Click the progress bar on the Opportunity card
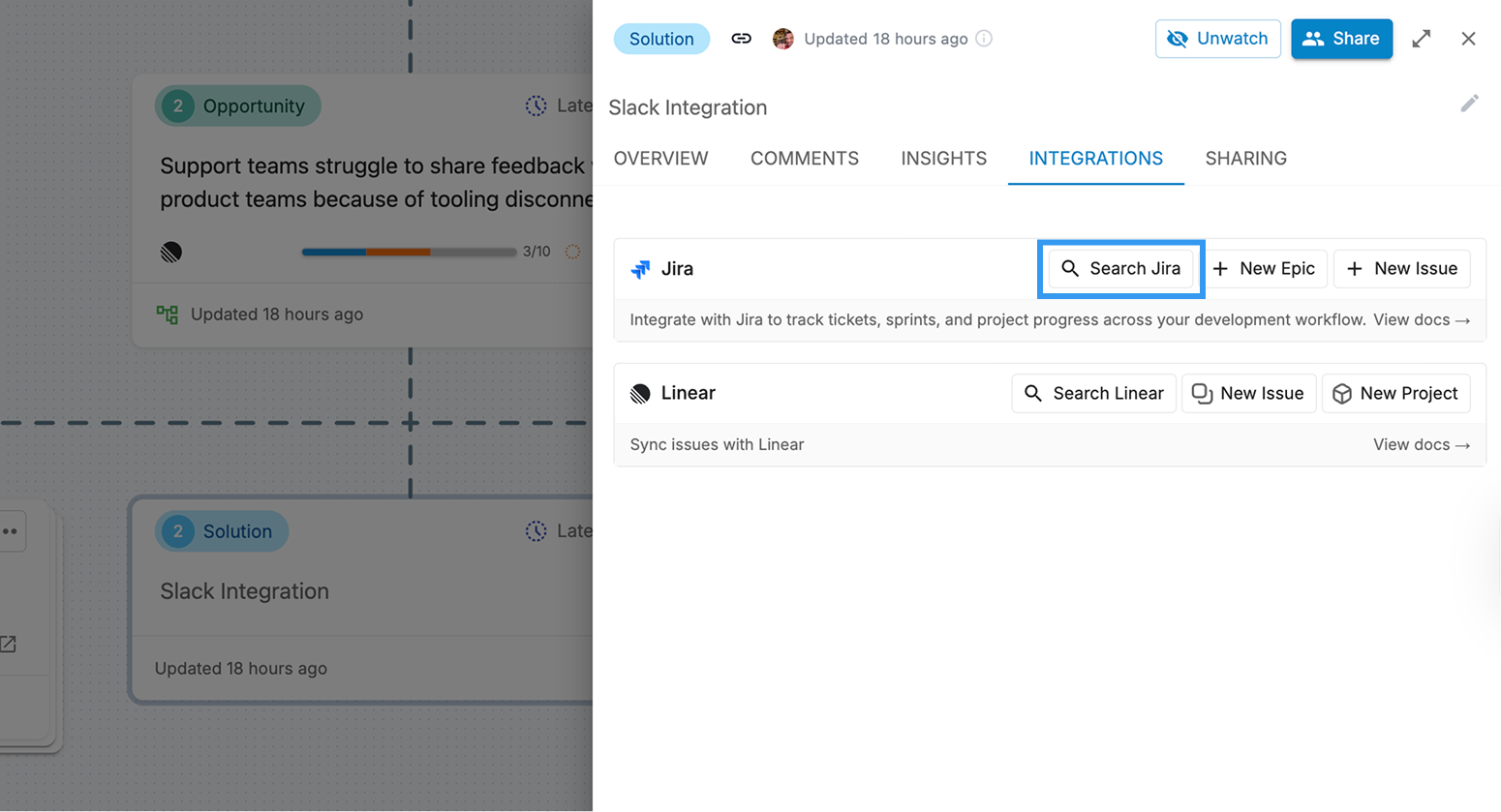The height and width of the screenshot is (812, 1501). [409, 252]
